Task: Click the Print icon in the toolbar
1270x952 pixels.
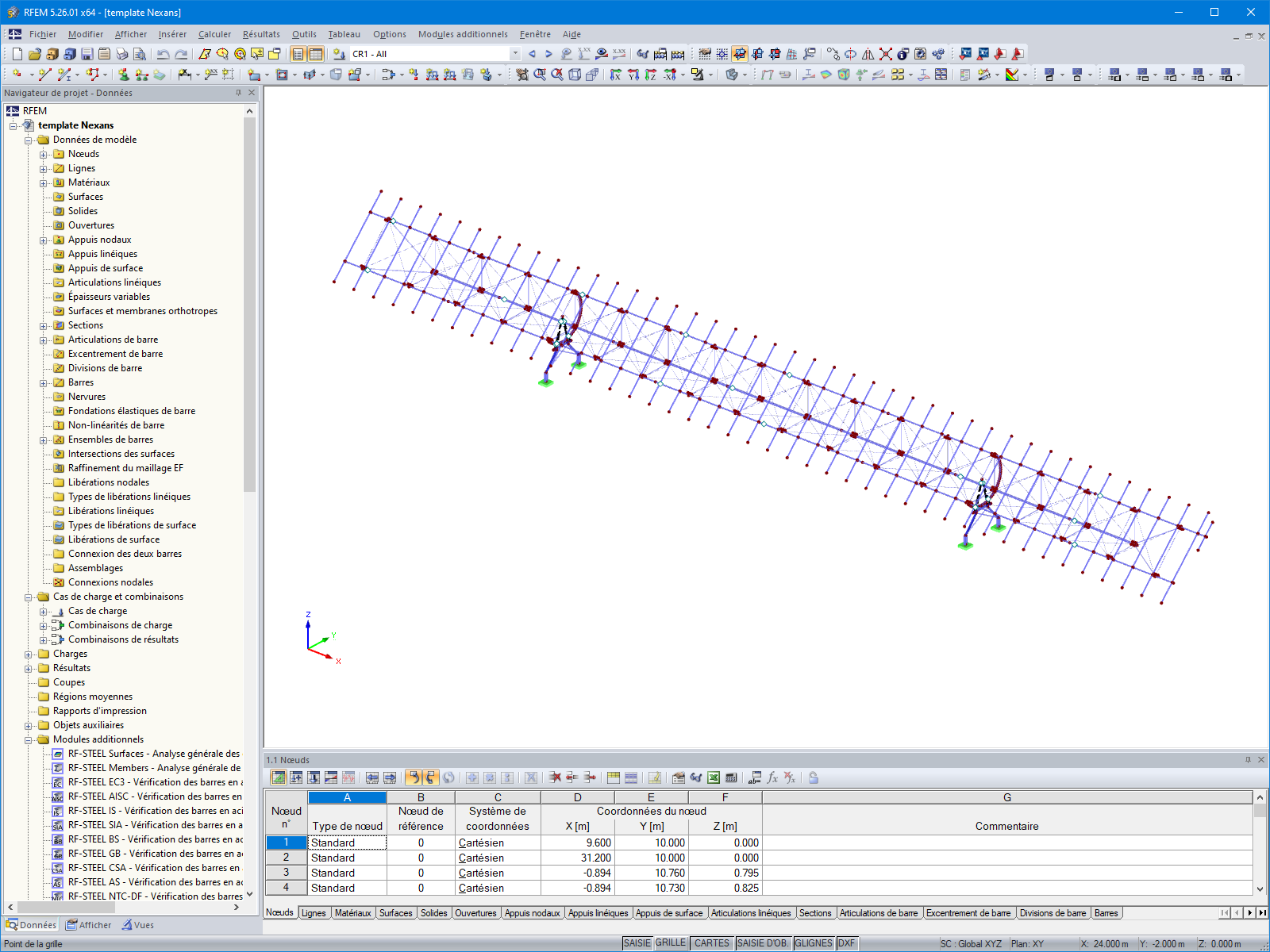Action: click(x=123, y=54)
